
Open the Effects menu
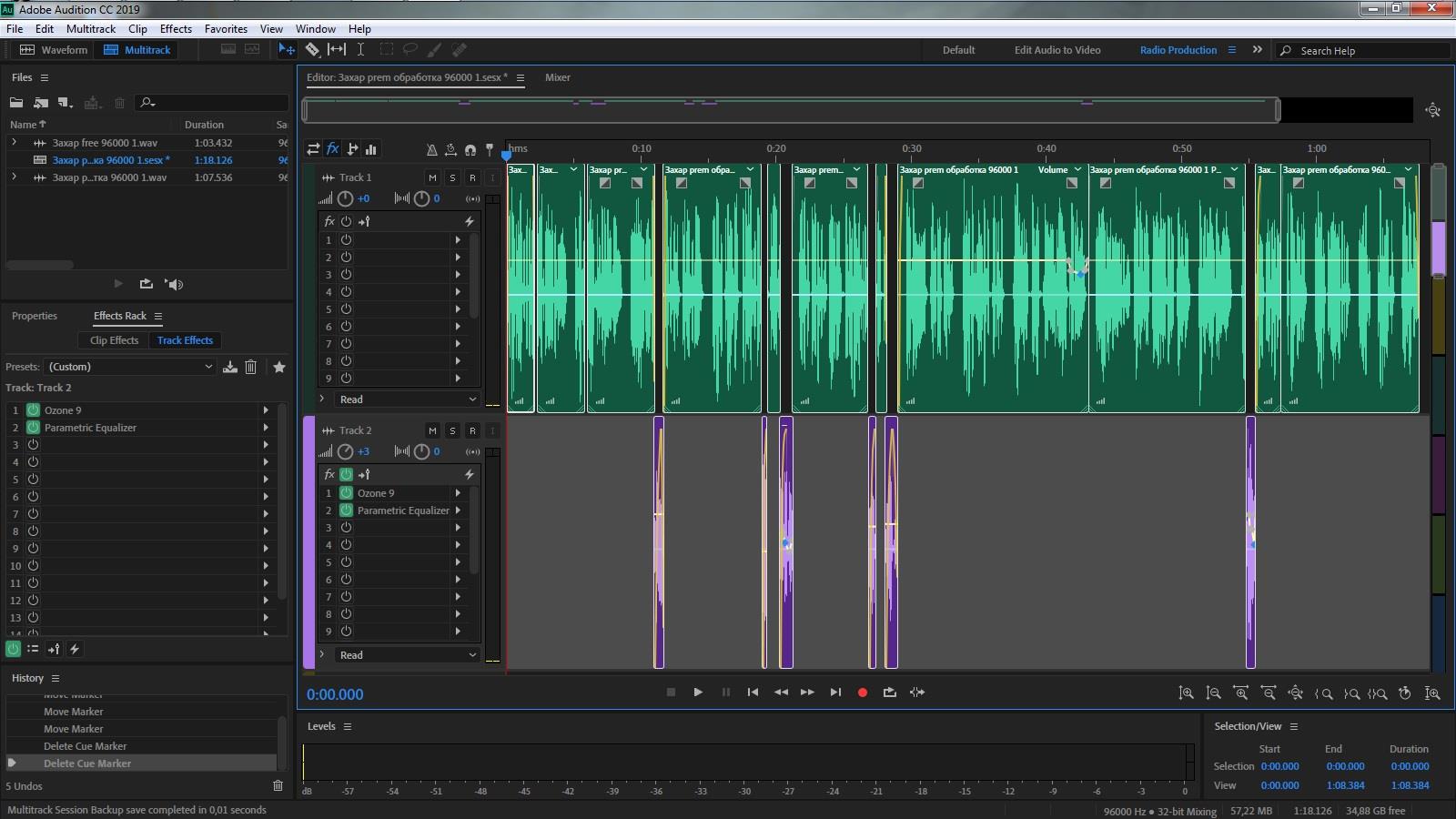tap(176, 29)
